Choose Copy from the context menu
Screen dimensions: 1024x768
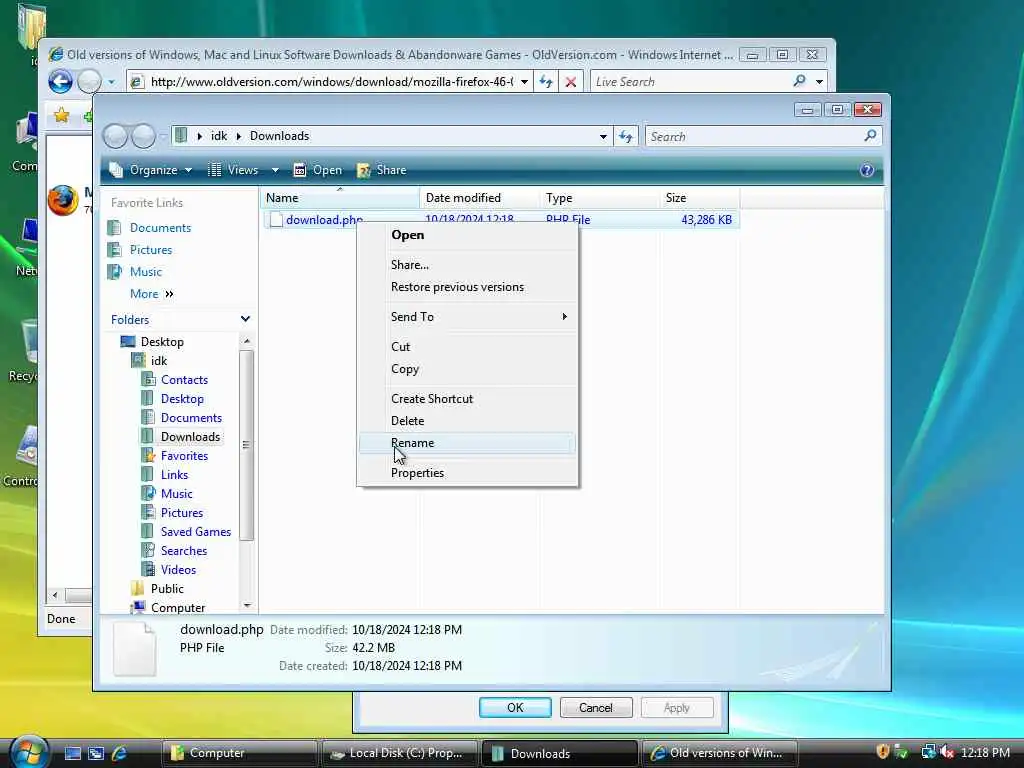pos(466,369)
